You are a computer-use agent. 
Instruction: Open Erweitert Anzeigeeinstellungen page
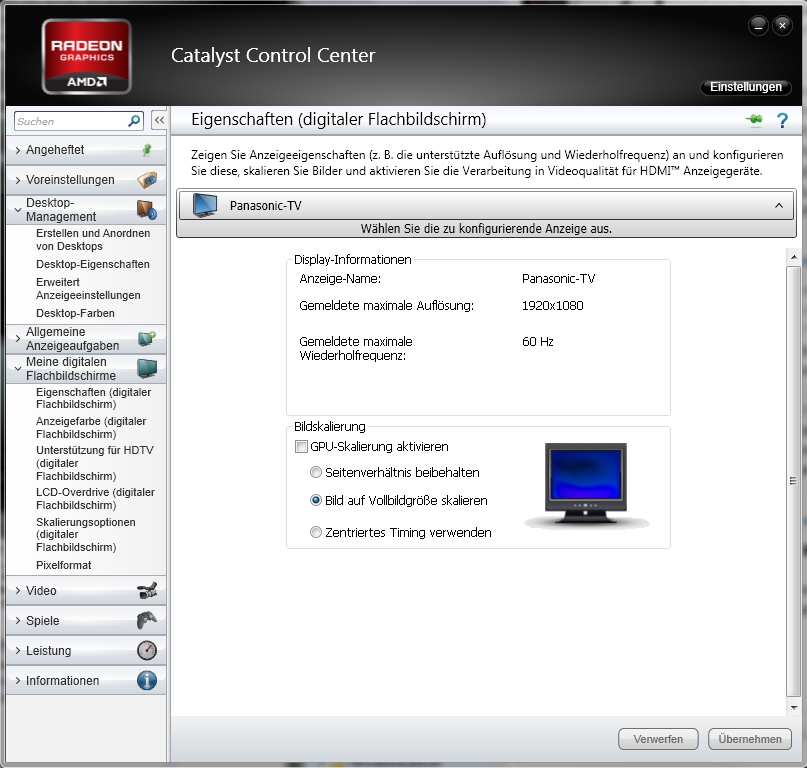[x=88, y=288]
